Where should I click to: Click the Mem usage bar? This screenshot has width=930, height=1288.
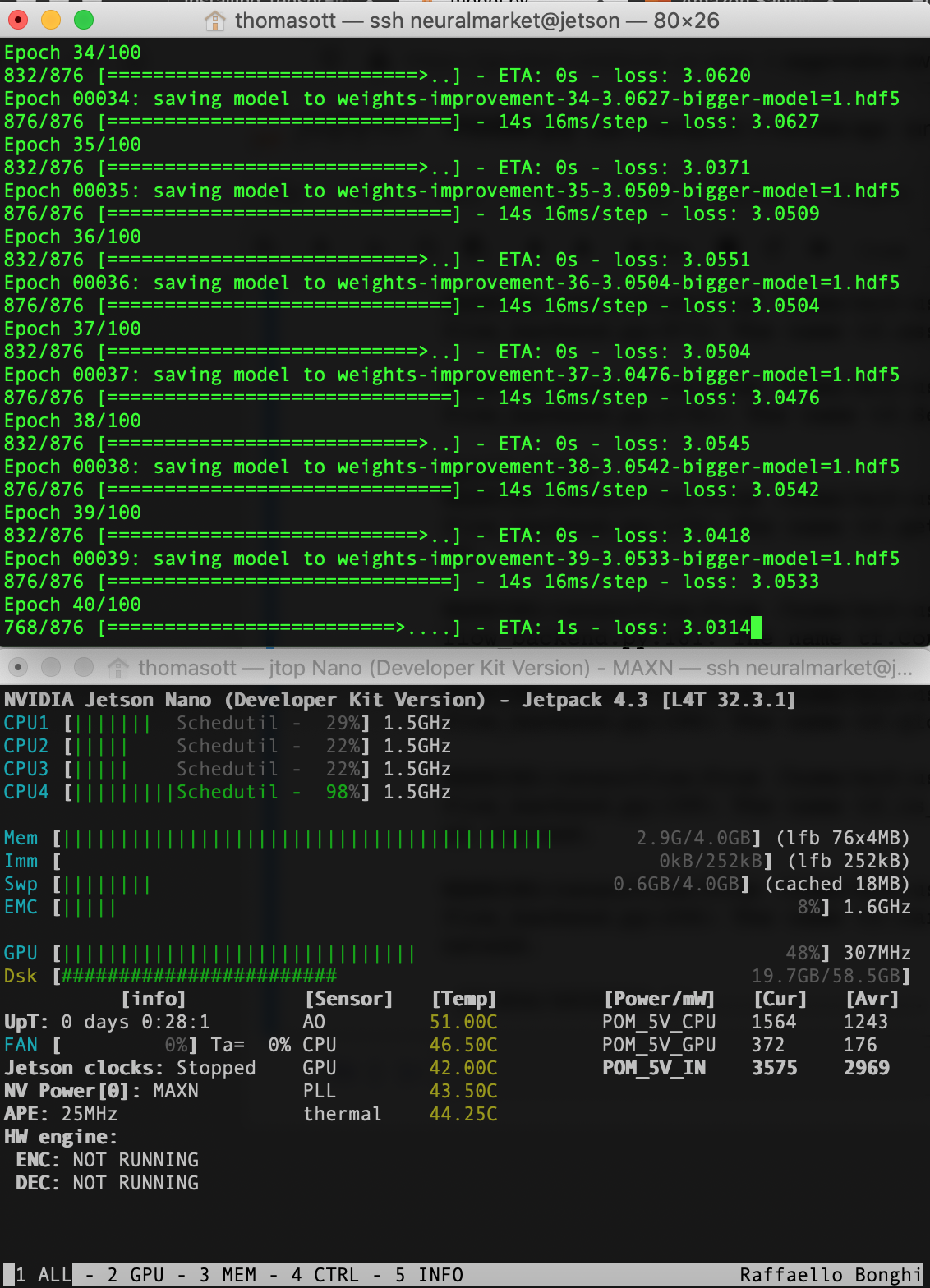(407, 838)
